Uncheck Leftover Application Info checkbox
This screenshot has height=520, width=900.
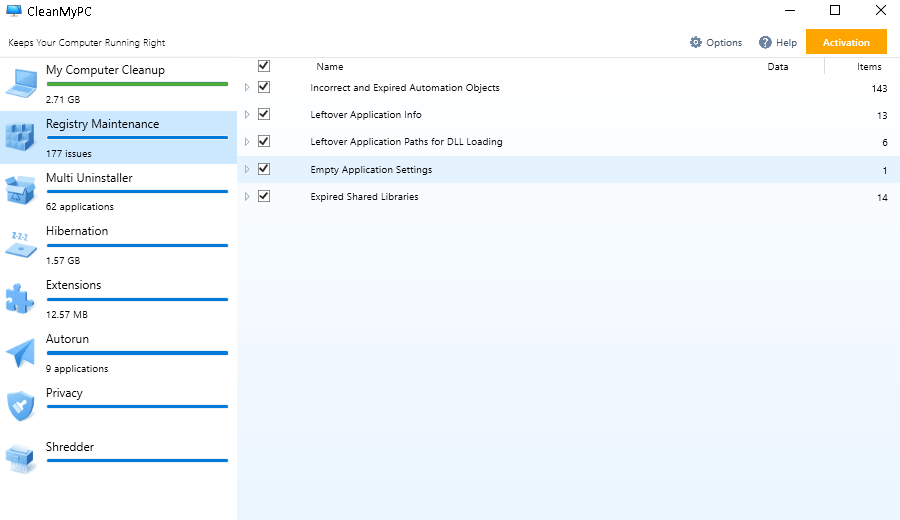pos(264,114)
